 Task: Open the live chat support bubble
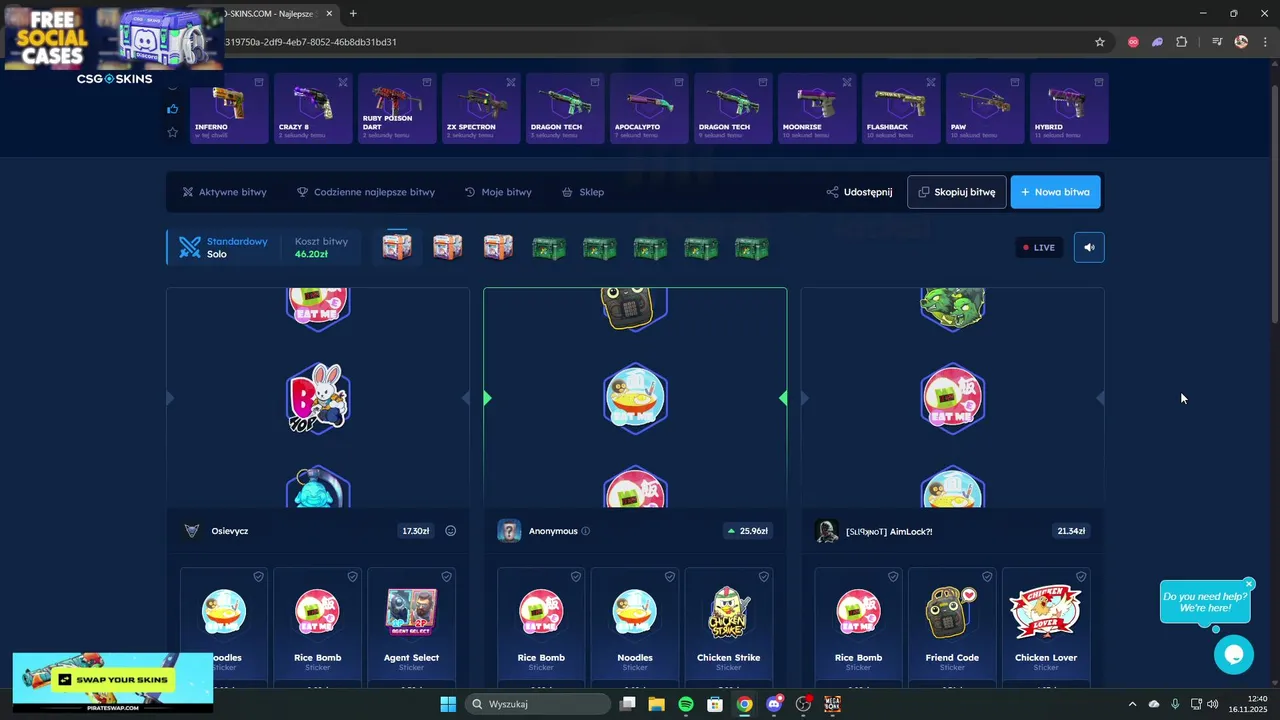(1234, 655)
